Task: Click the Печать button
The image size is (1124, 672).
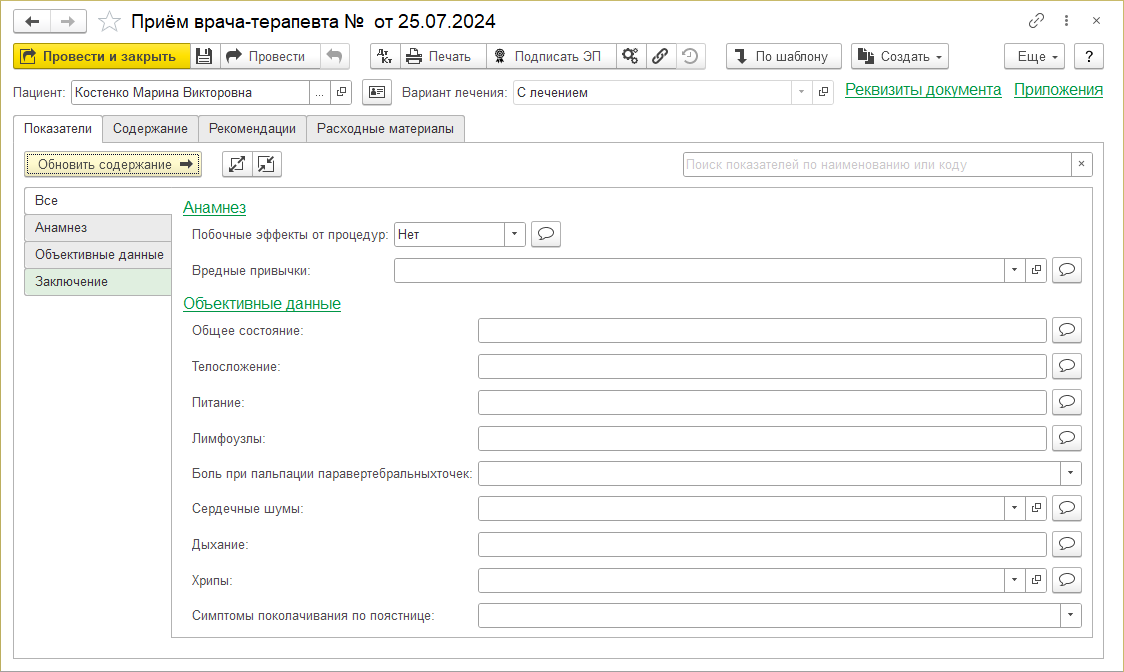Action: (x=442, y=56)
